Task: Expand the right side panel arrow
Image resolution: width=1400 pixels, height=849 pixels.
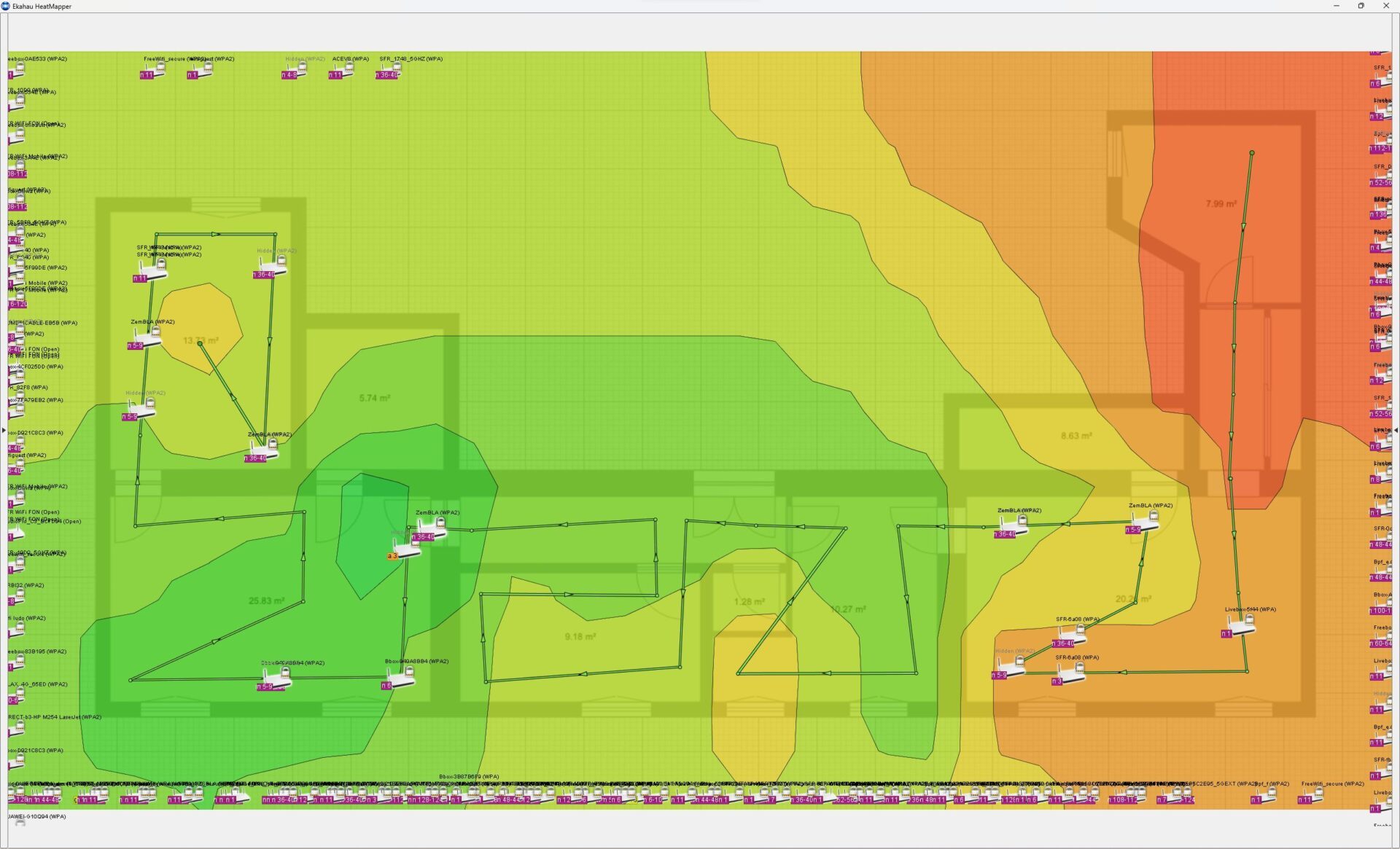Action: (x=1396, y=431)
